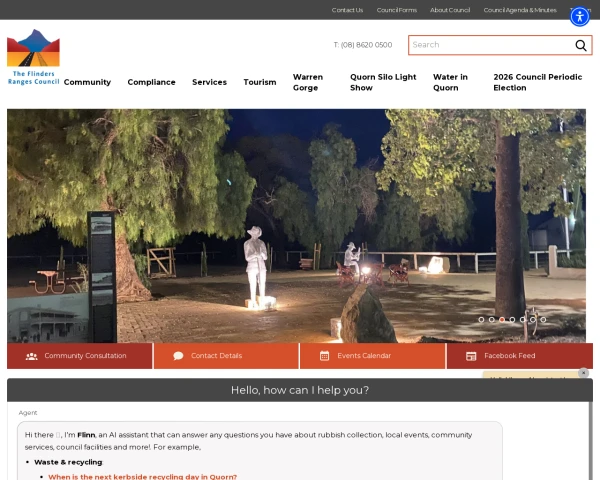Close the chat popup notification

[583, 372]
